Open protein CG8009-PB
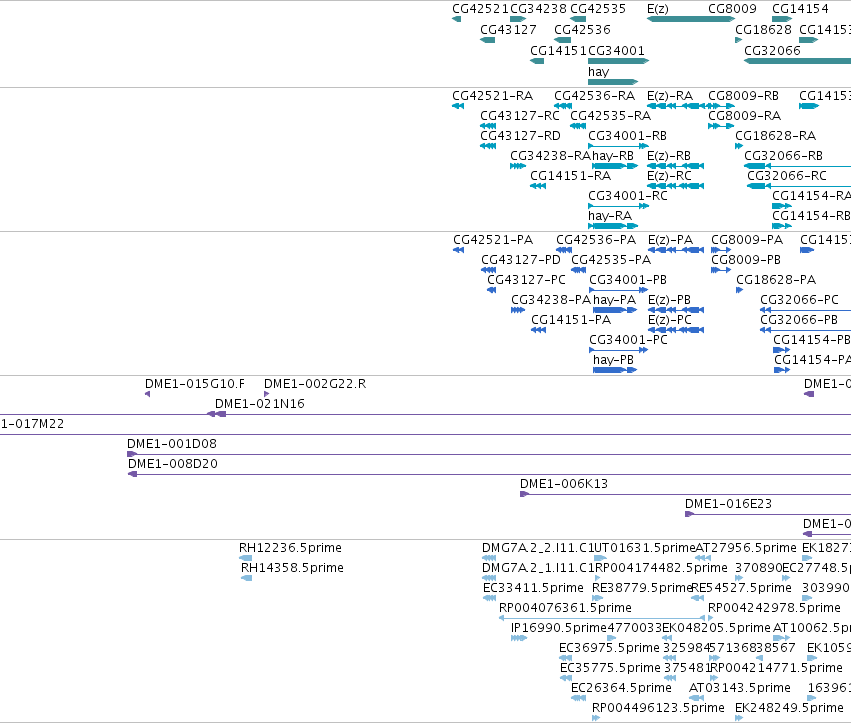Screen dimensions: 851x723 coord(746,260)
